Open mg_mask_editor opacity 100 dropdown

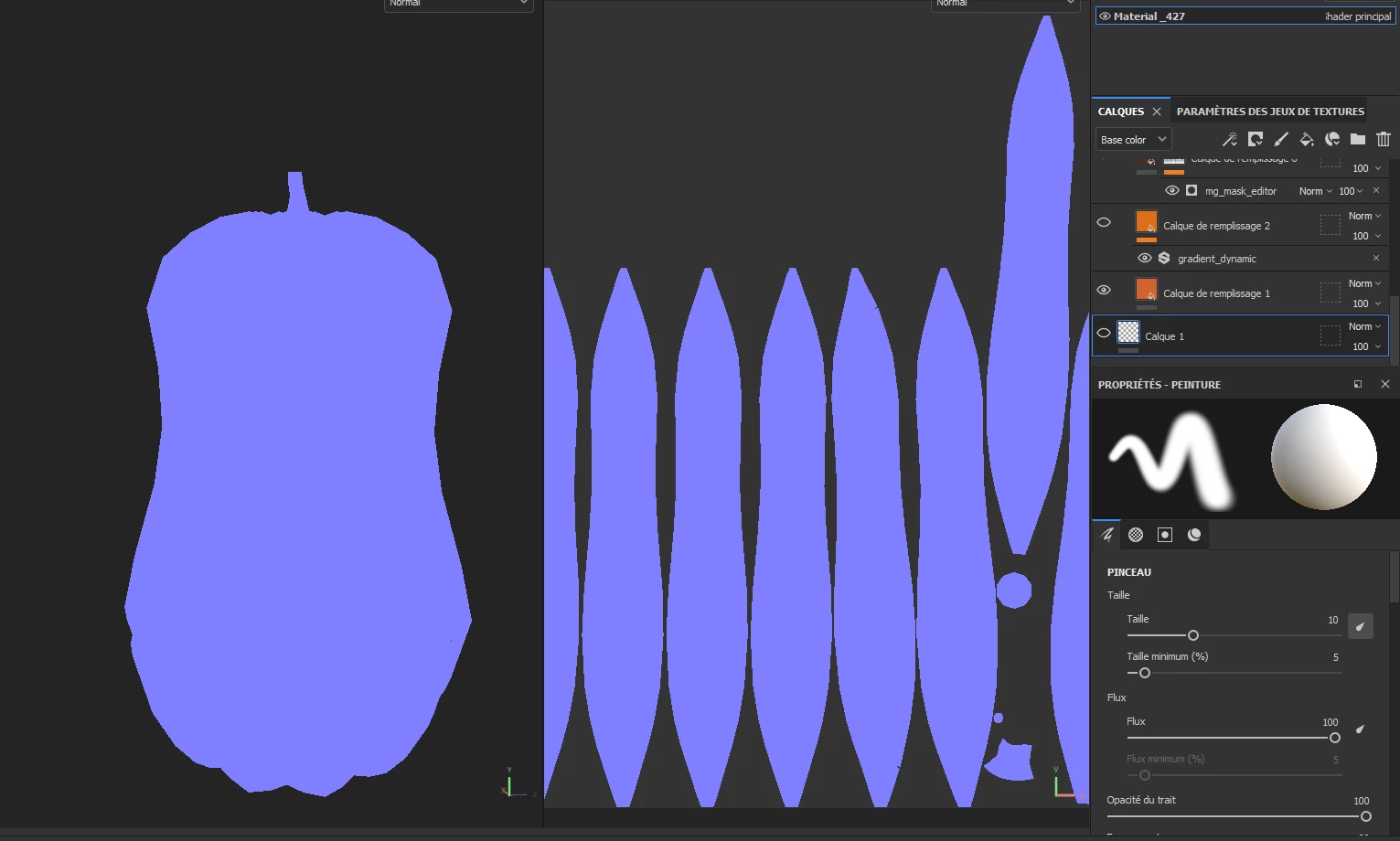pos(1351,191)
